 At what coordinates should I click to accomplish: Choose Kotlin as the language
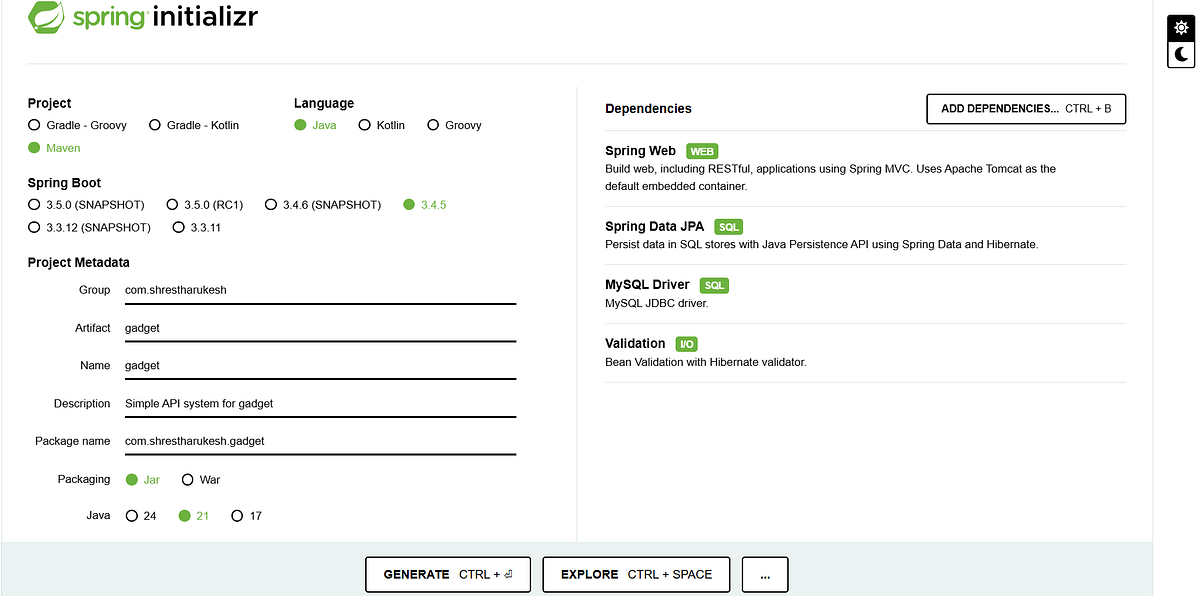(x=381, y=125)
